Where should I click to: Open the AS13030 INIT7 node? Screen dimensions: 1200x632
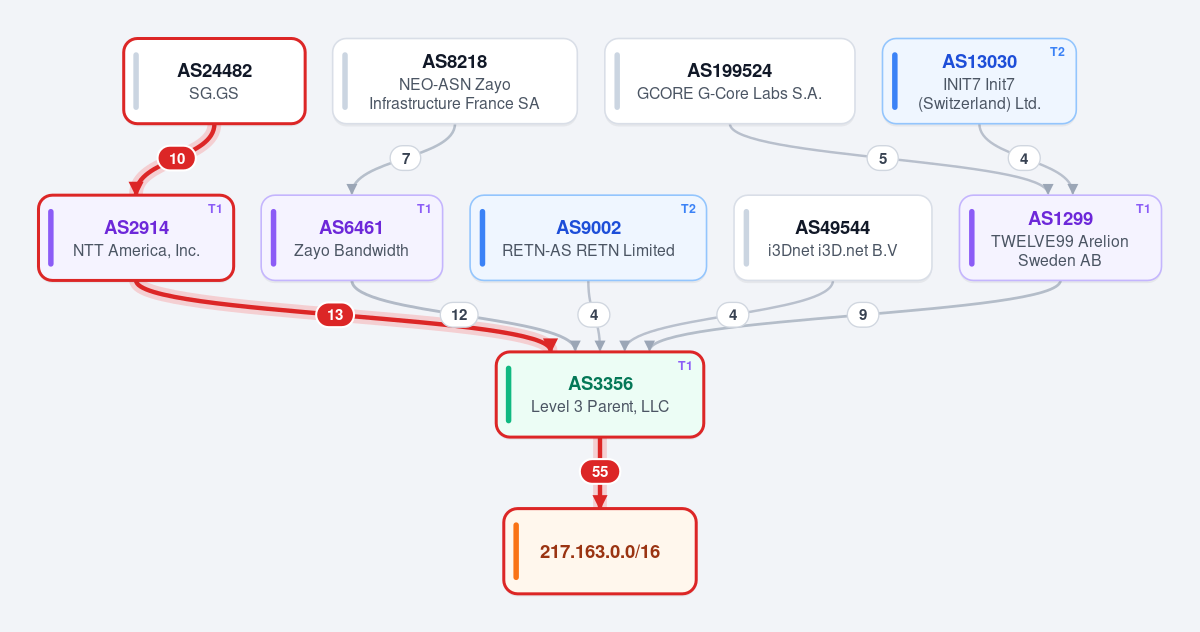979,81
